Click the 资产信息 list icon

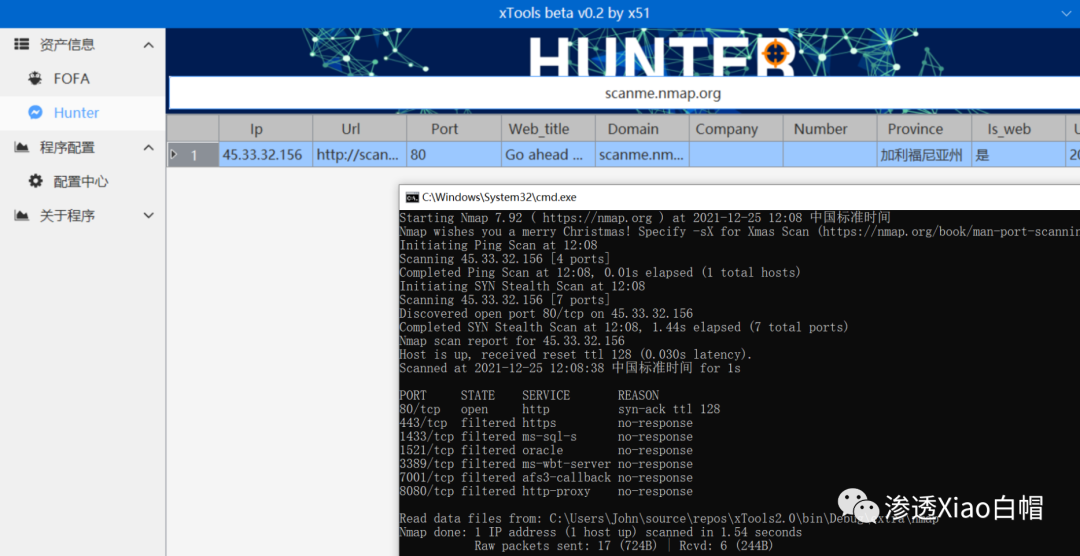pos(21,45)
